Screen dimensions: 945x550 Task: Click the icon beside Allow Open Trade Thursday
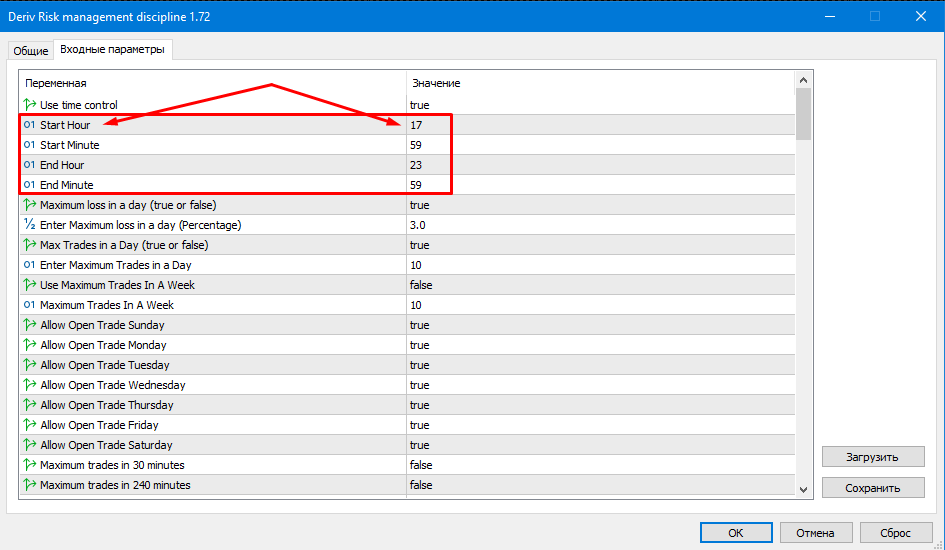click(30, 404)
